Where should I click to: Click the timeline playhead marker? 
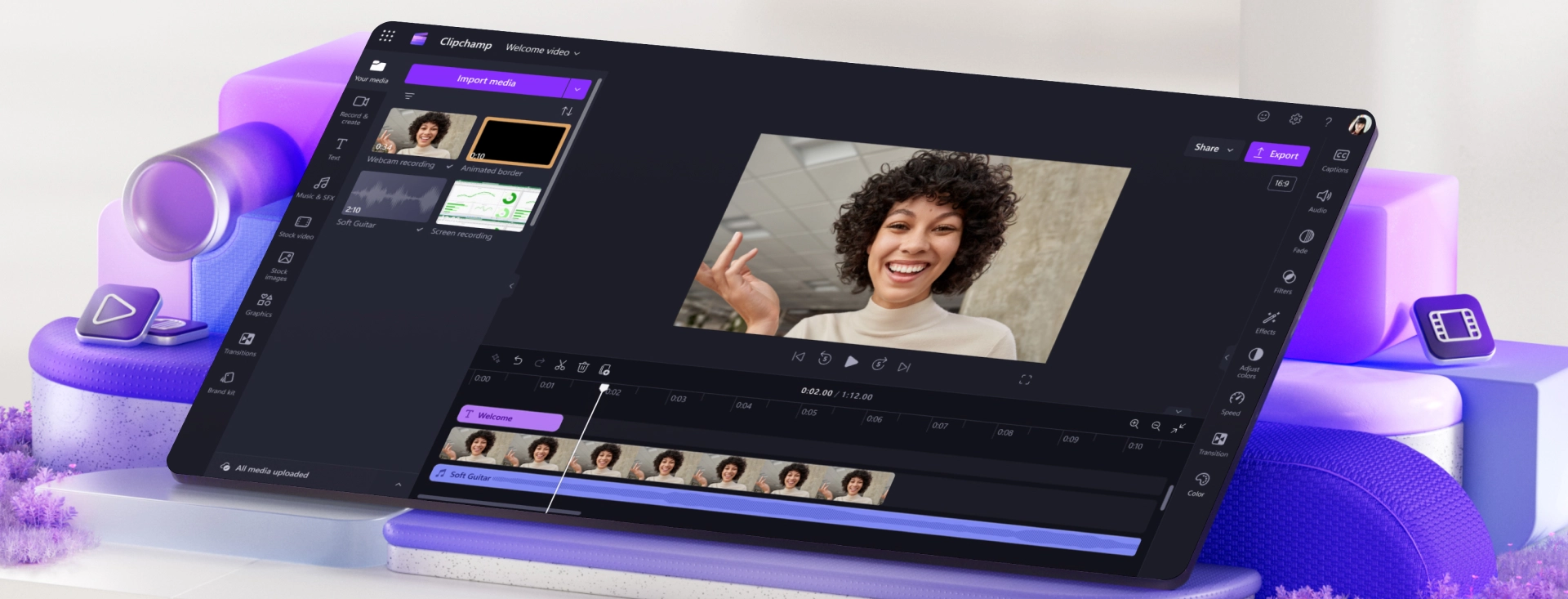point(604,387)
